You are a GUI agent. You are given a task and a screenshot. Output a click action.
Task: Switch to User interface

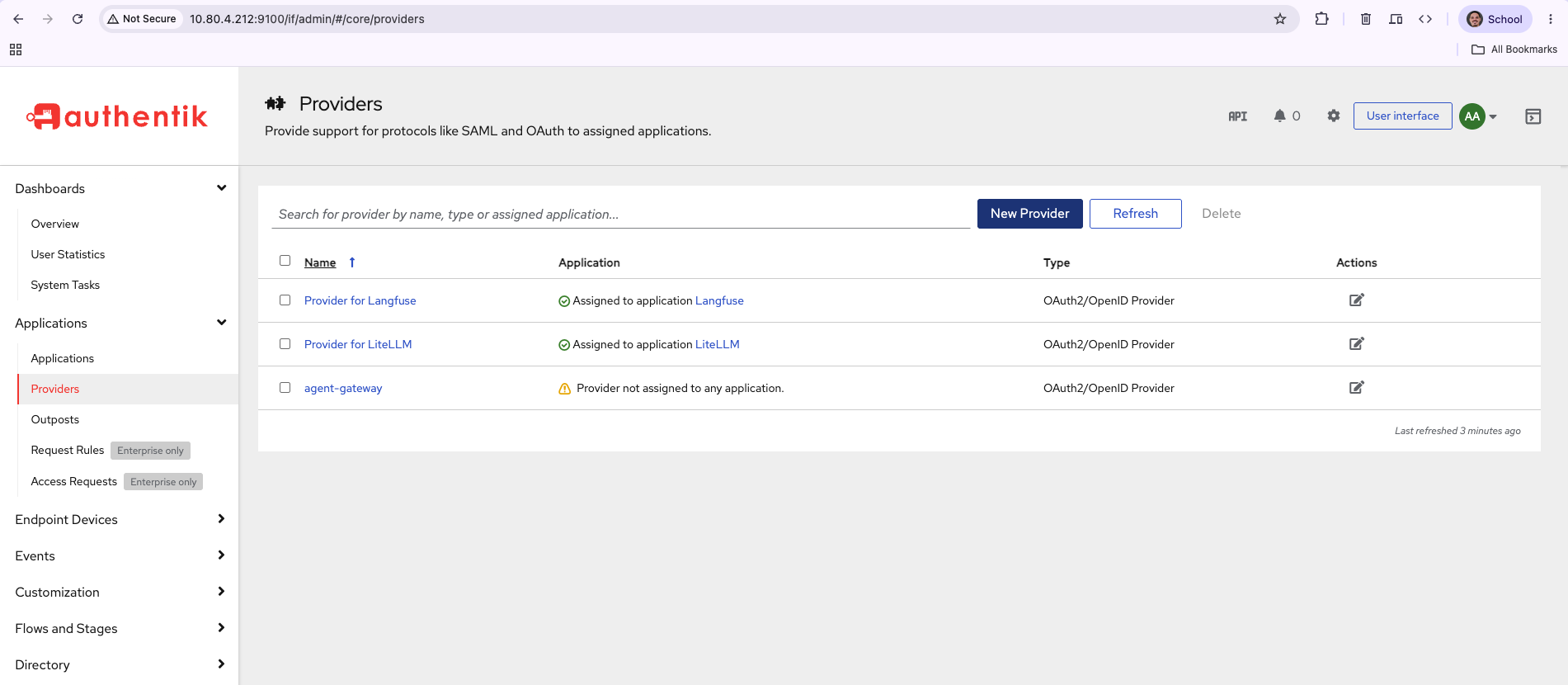point(1402,116)
